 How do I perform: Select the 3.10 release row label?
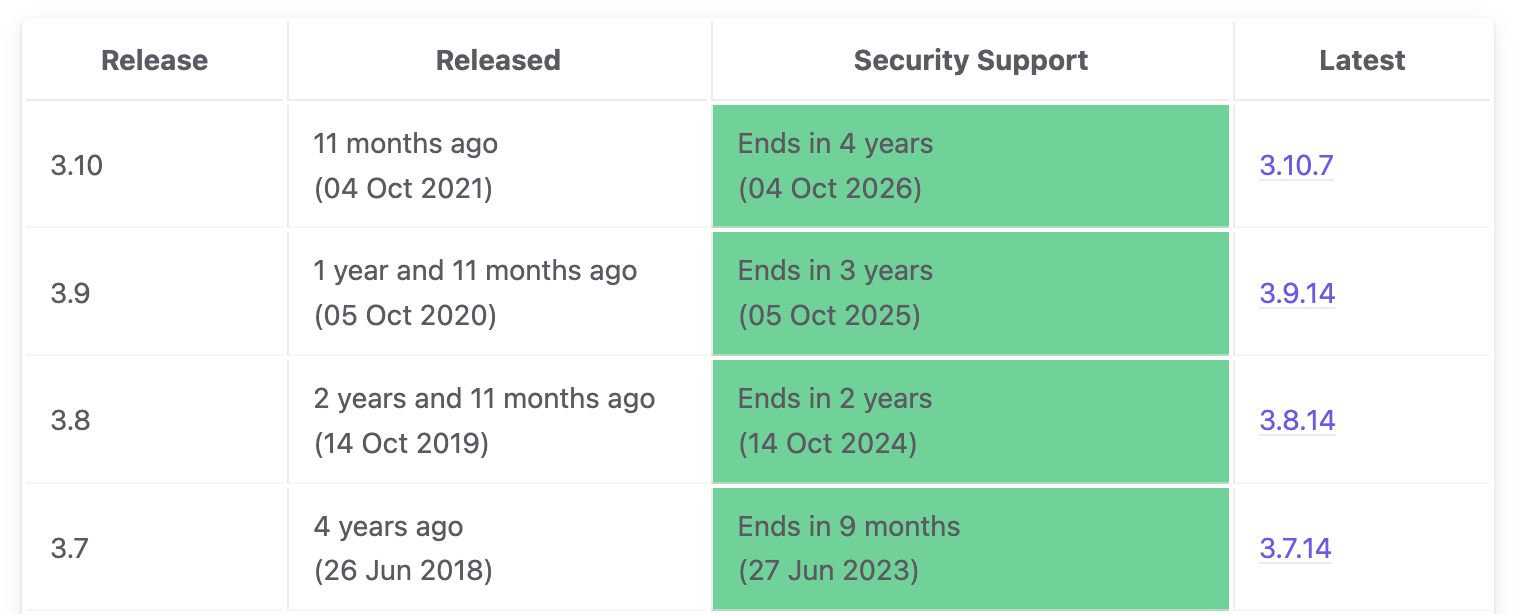pos(77,165)
